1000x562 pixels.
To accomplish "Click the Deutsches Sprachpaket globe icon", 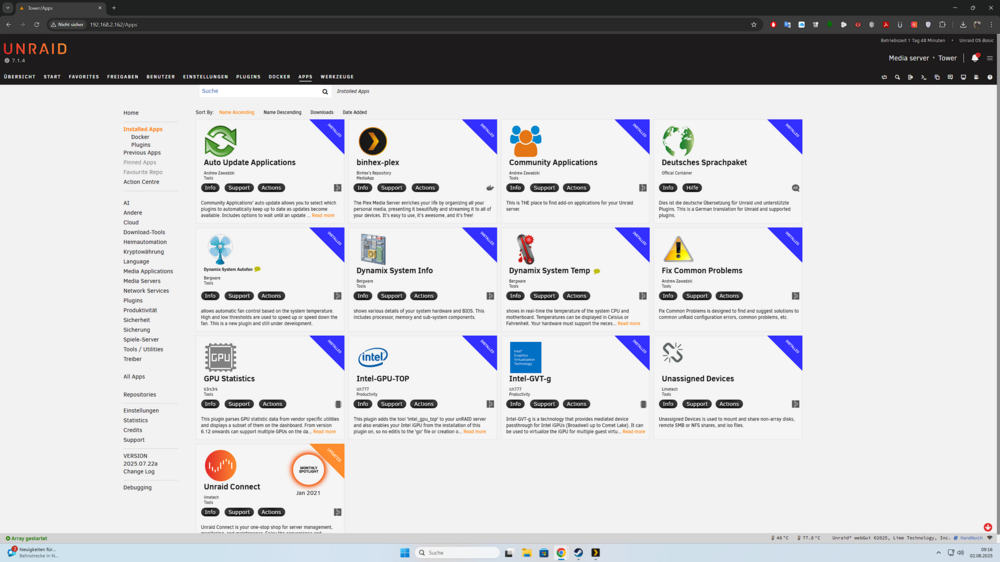I will click(677, 141).
